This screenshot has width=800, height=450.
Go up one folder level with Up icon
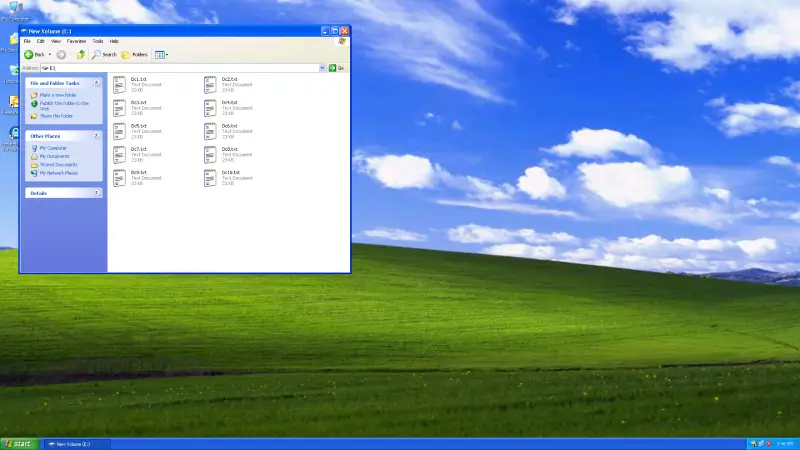81,55
